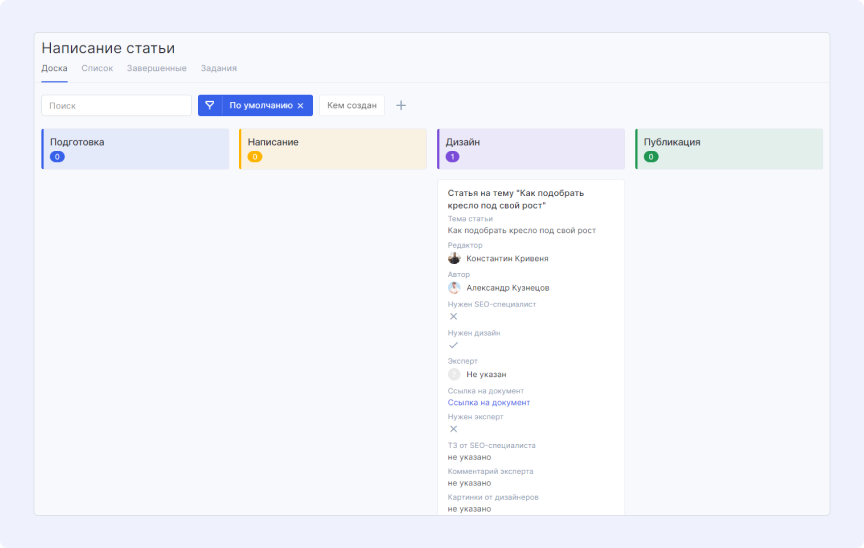Viewport: 864px width, 548px height.
Task: Click Константин Кривеня's avatar
Action: click(454, 258)
